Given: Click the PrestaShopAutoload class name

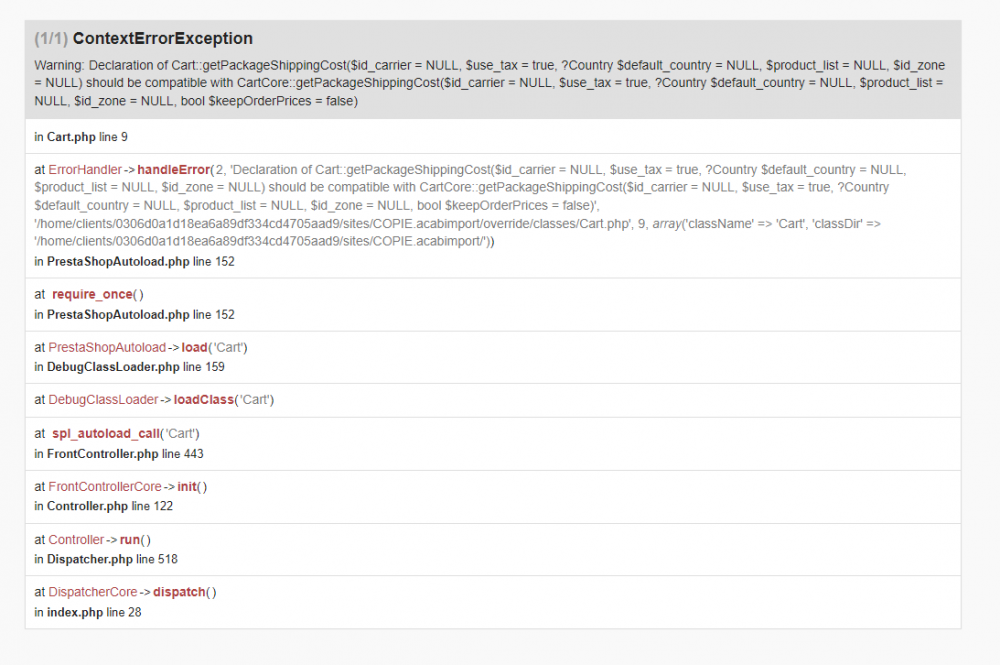Looking at the screenshot, I should click(107, 347).
